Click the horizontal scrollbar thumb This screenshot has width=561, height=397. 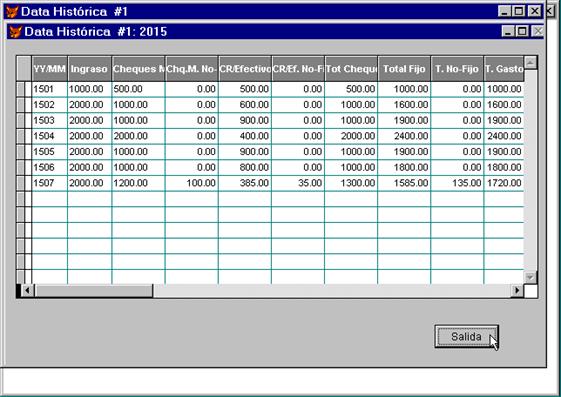click(x=94, y=290)
